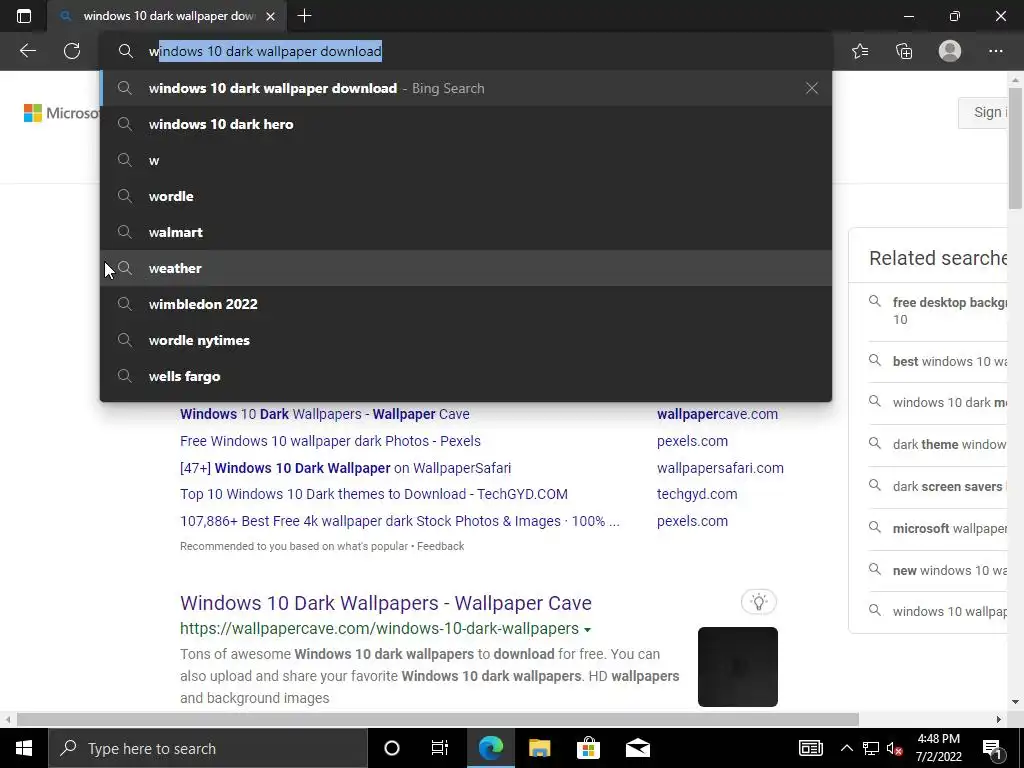The height and width of the screenshot is (768, 1024).
Task: Click the muted volume tray icon
Action: click(894, 748)
